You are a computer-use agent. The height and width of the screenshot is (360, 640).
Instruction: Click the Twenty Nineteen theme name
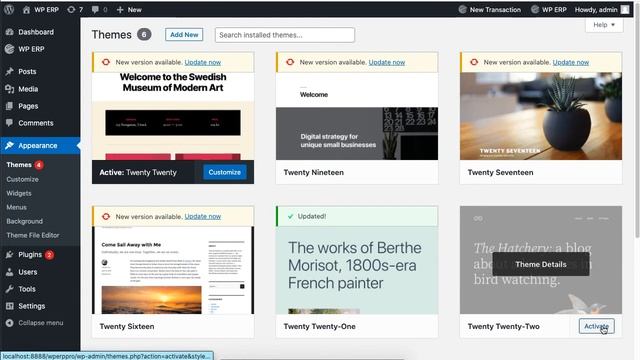click(x=313, y=172)
